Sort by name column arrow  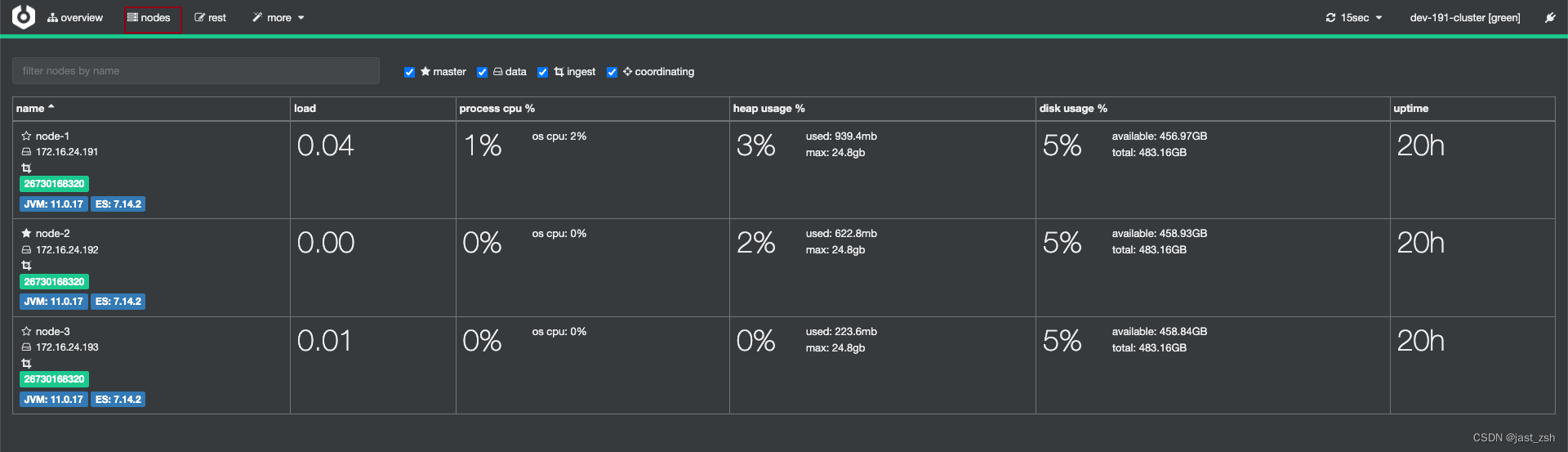[x=51, y=107]
